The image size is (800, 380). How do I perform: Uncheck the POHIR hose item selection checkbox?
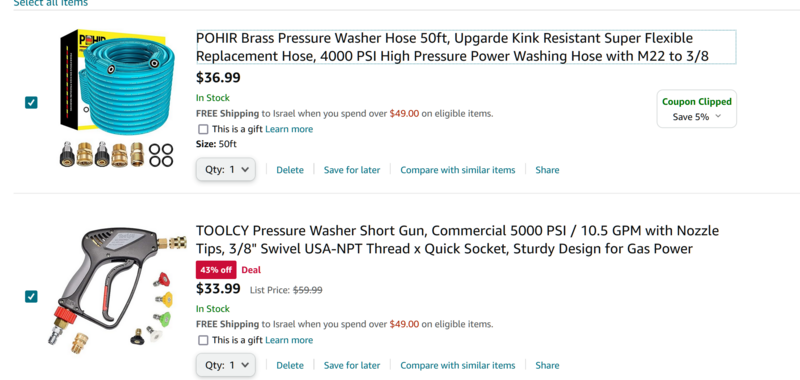point(31,103)
